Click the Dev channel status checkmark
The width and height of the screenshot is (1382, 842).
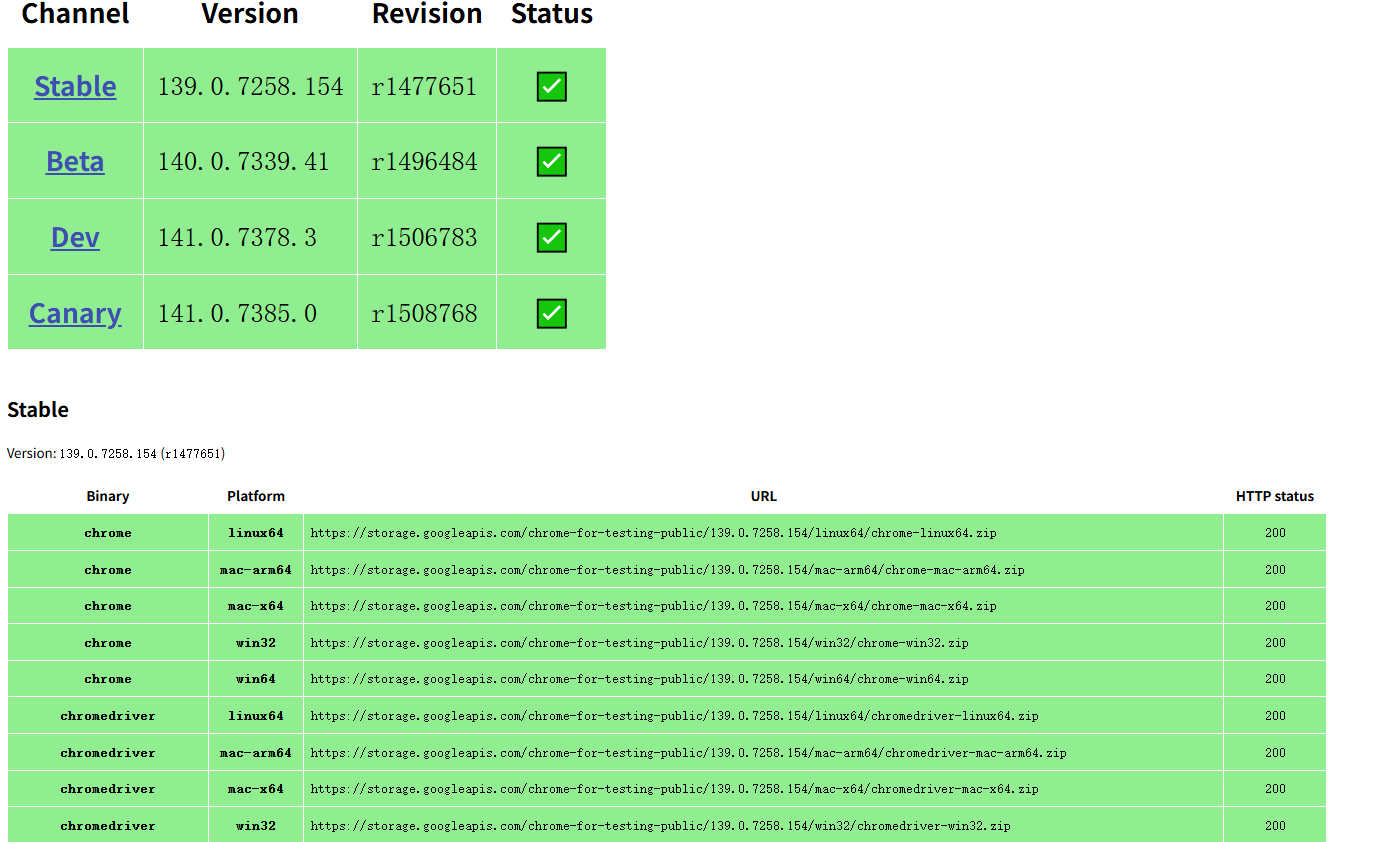pyautogui.click(x=551, y=237)
